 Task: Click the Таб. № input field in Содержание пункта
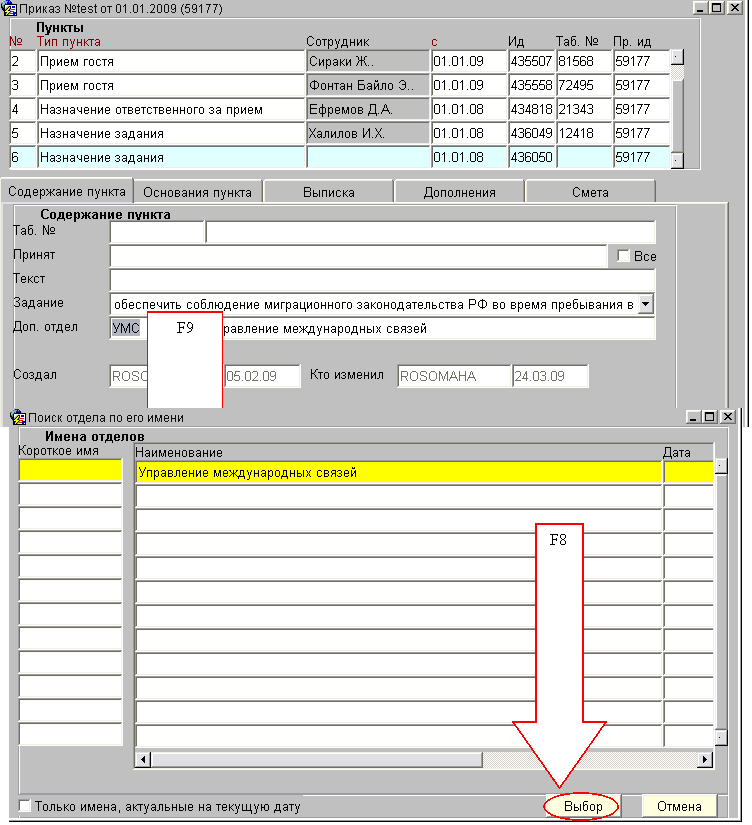(x=157, y=232)
